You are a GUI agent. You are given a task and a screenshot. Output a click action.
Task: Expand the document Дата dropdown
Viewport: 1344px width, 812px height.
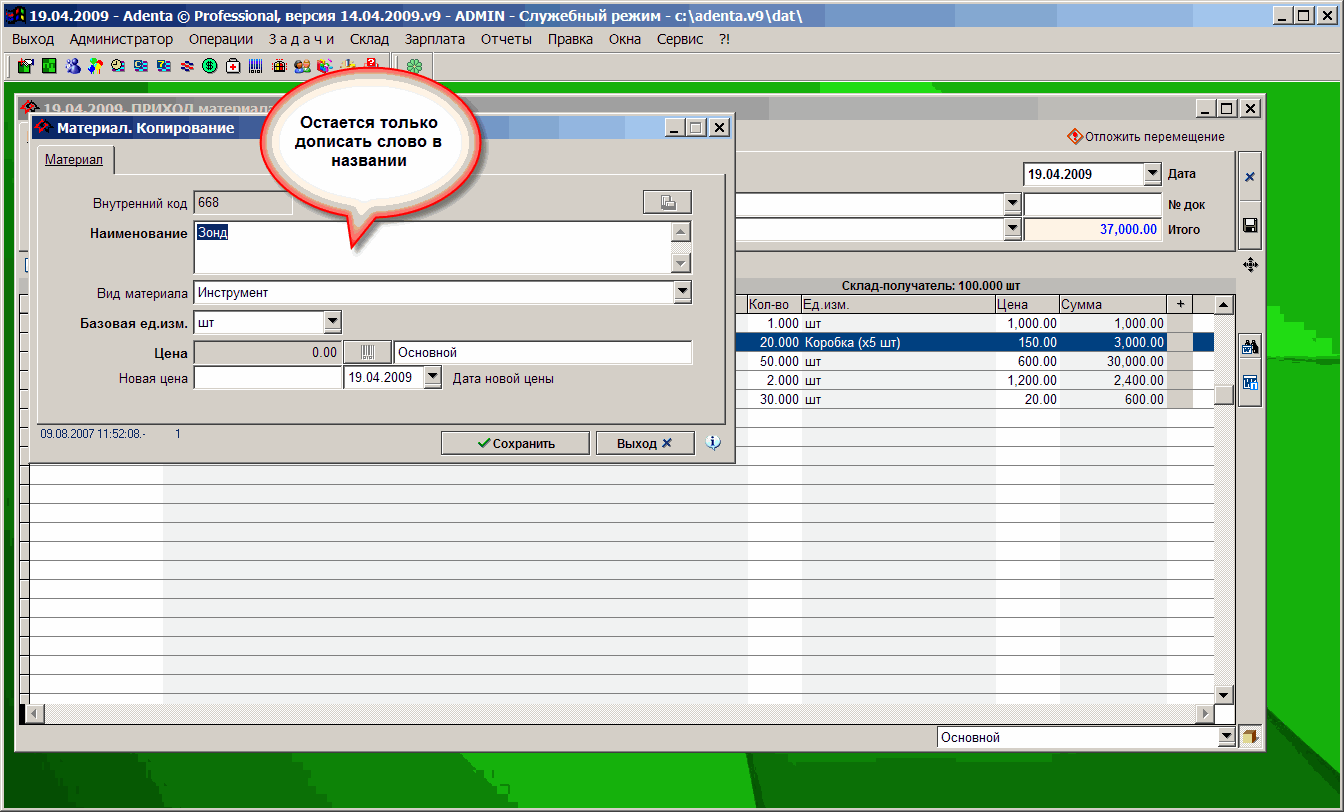pos(1151,174)
